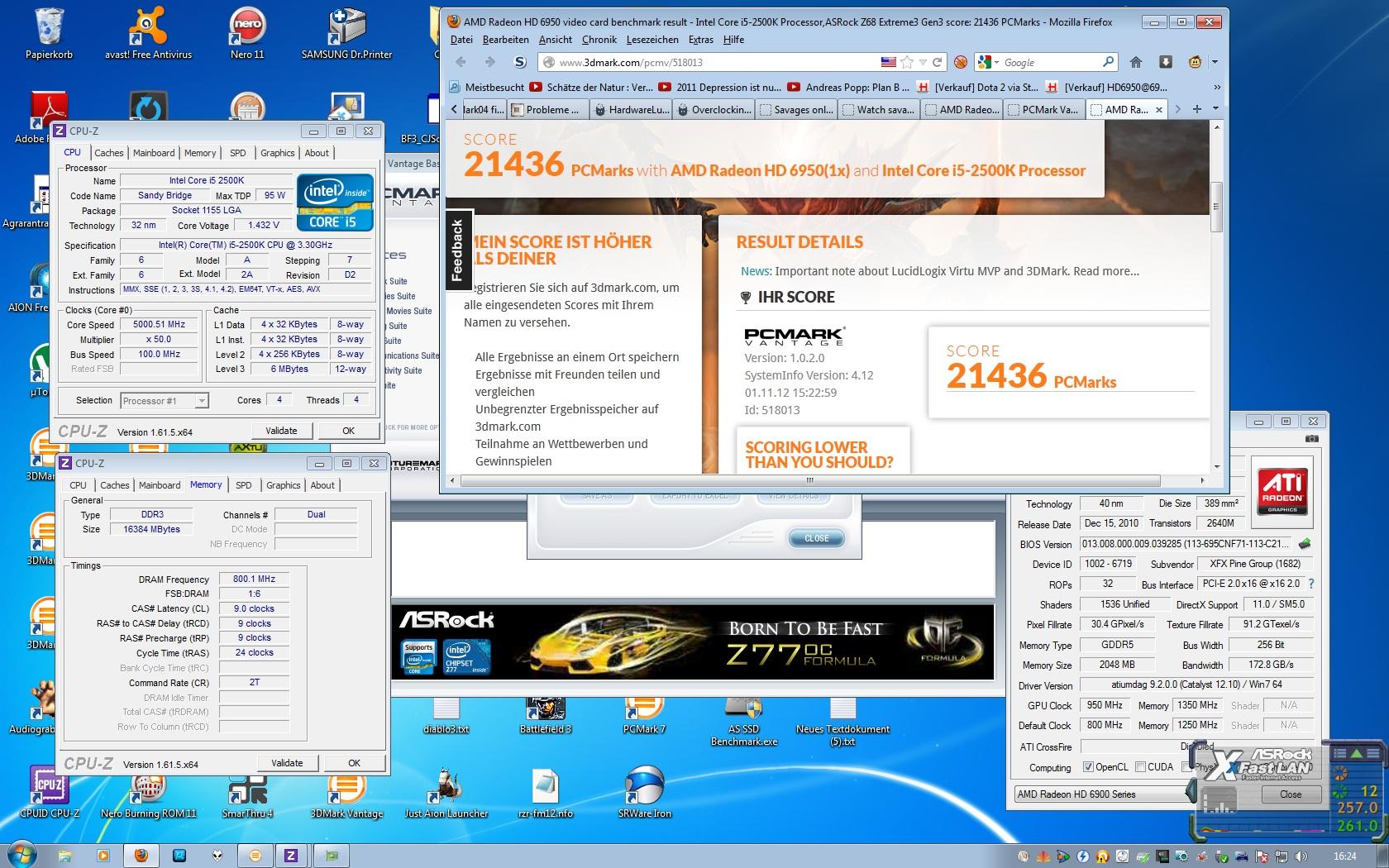Open the Meistbesucht bookmarks folder
The width and height of the screenshot is (1389, 868).
(x=488, y=87)
